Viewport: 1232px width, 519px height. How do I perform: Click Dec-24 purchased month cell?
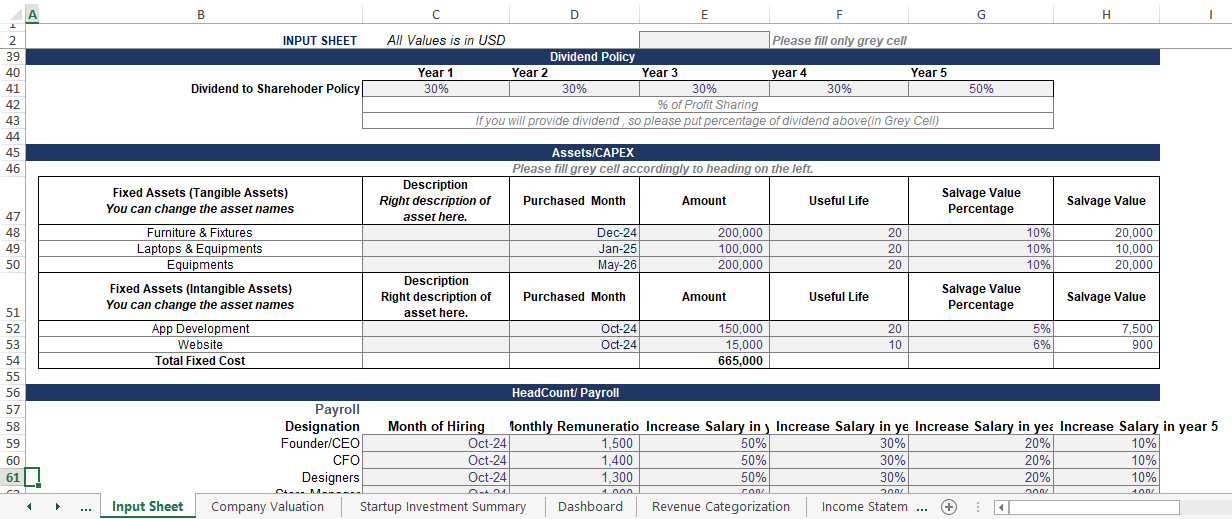574,233
